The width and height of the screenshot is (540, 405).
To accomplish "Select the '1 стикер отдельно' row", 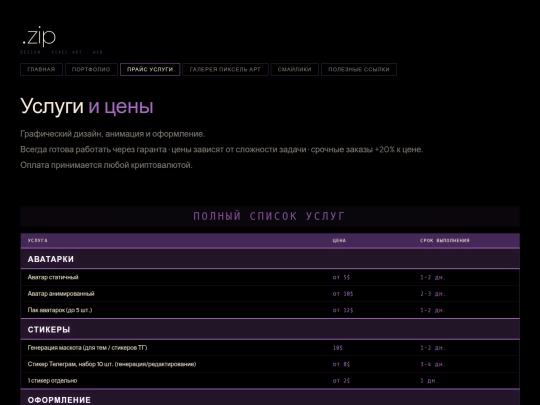I will (270, 381).
